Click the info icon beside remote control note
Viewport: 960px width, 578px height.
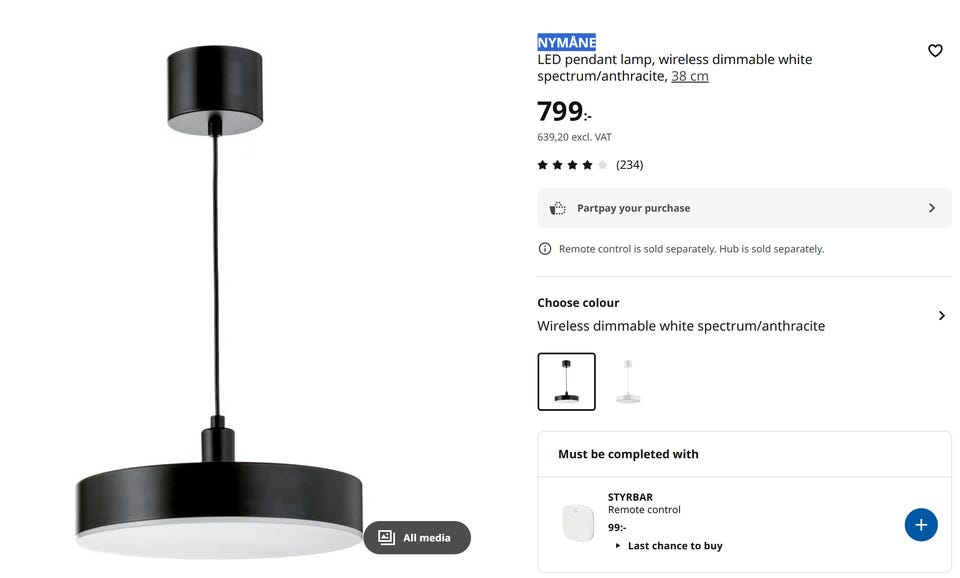[545, 249]
